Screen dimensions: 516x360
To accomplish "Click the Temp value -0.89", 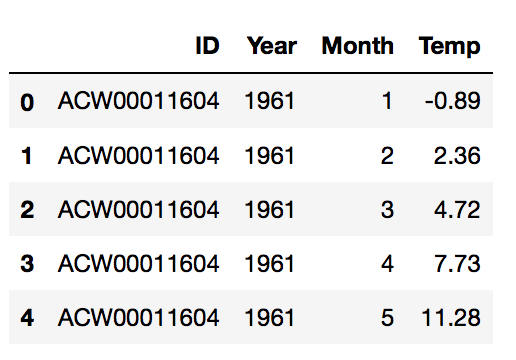I will coord(453,101).
